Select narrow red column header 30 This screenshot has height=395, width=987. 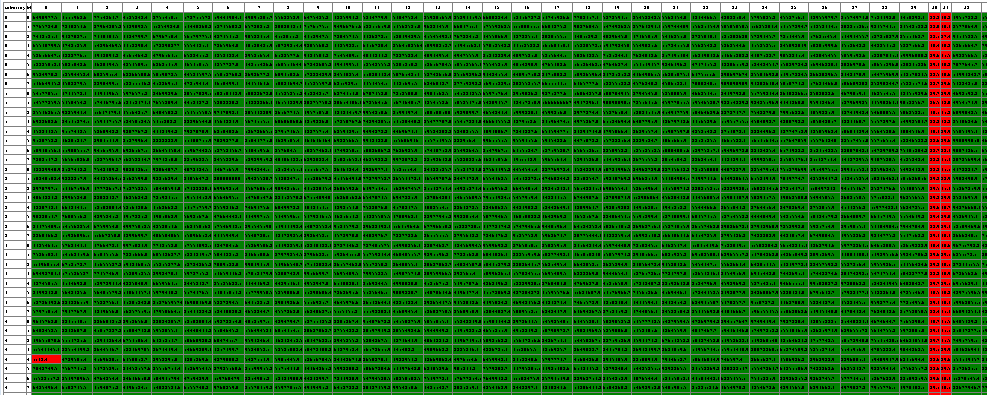coord(935,8)
